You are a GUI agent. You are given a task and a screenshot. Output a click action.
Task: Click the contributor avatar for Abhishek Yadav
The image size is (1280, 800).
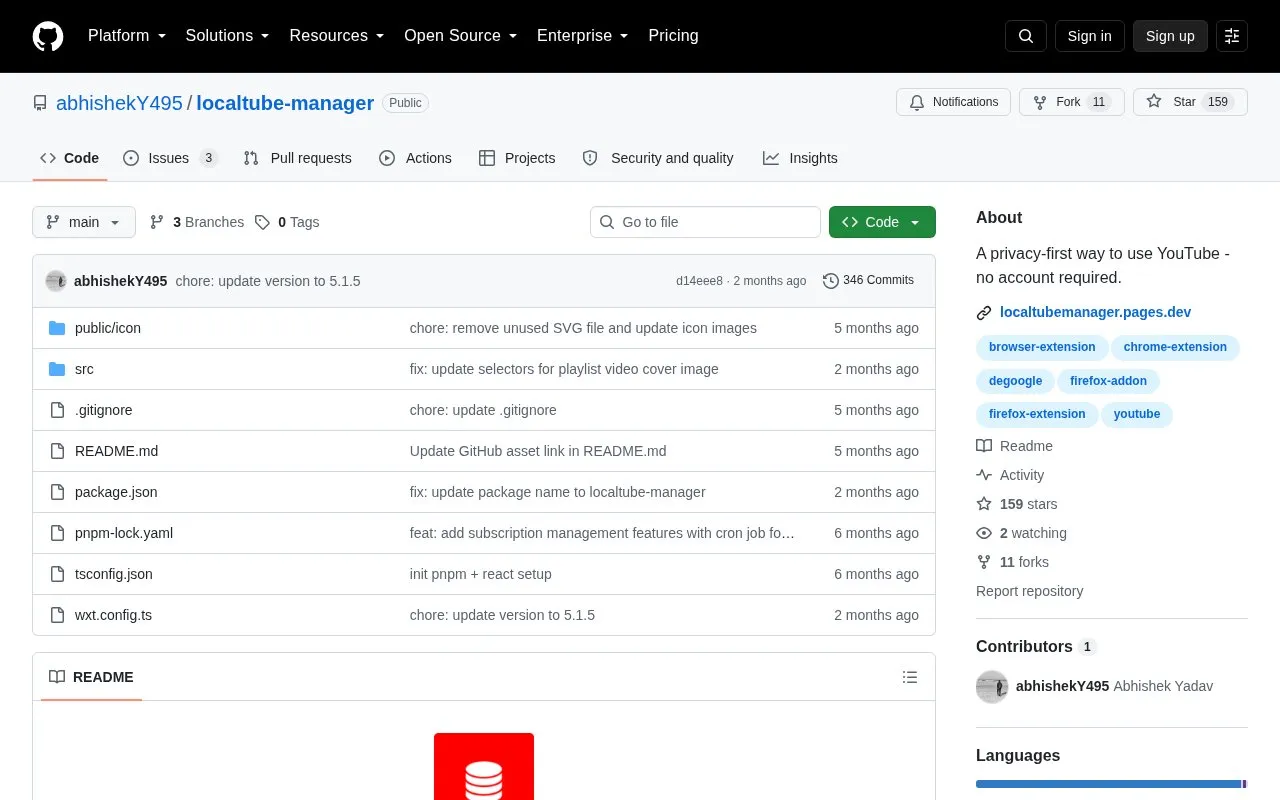(992, 687)
